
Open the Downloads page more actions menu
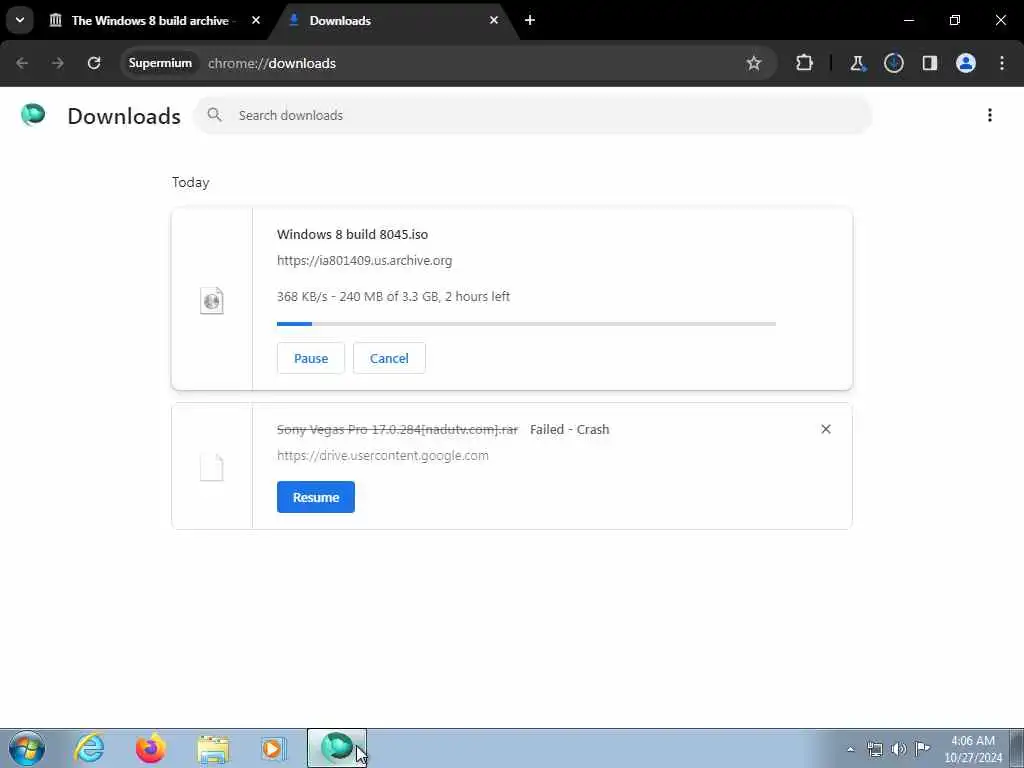[990, 115]
